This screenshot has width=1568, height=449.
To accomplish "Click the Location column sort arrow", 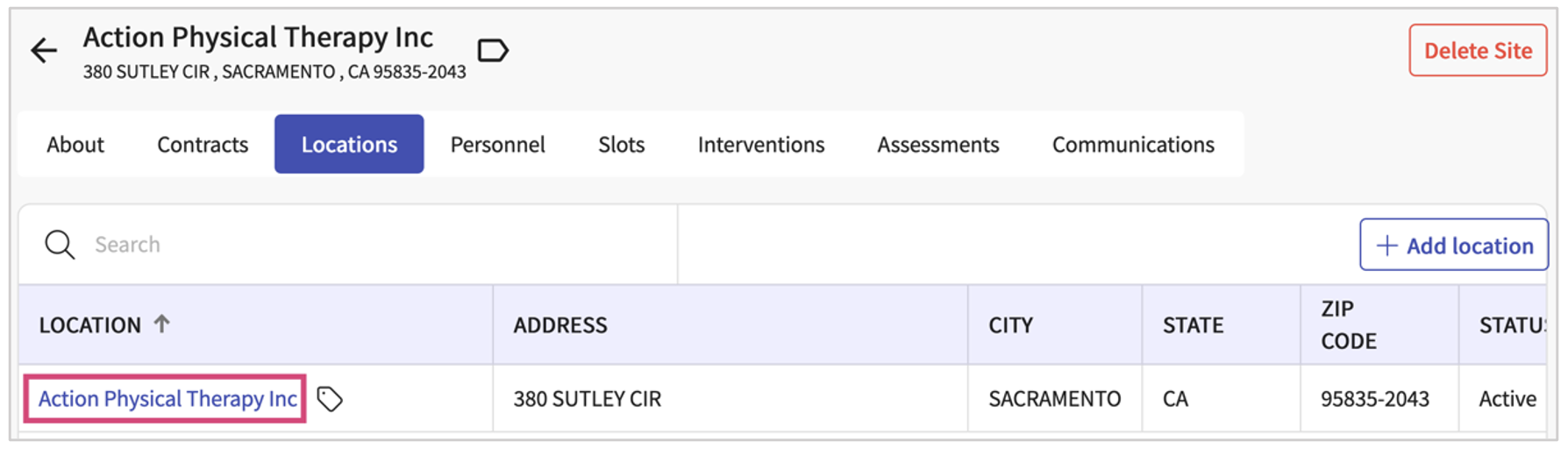I will click(x=162, y=324).
